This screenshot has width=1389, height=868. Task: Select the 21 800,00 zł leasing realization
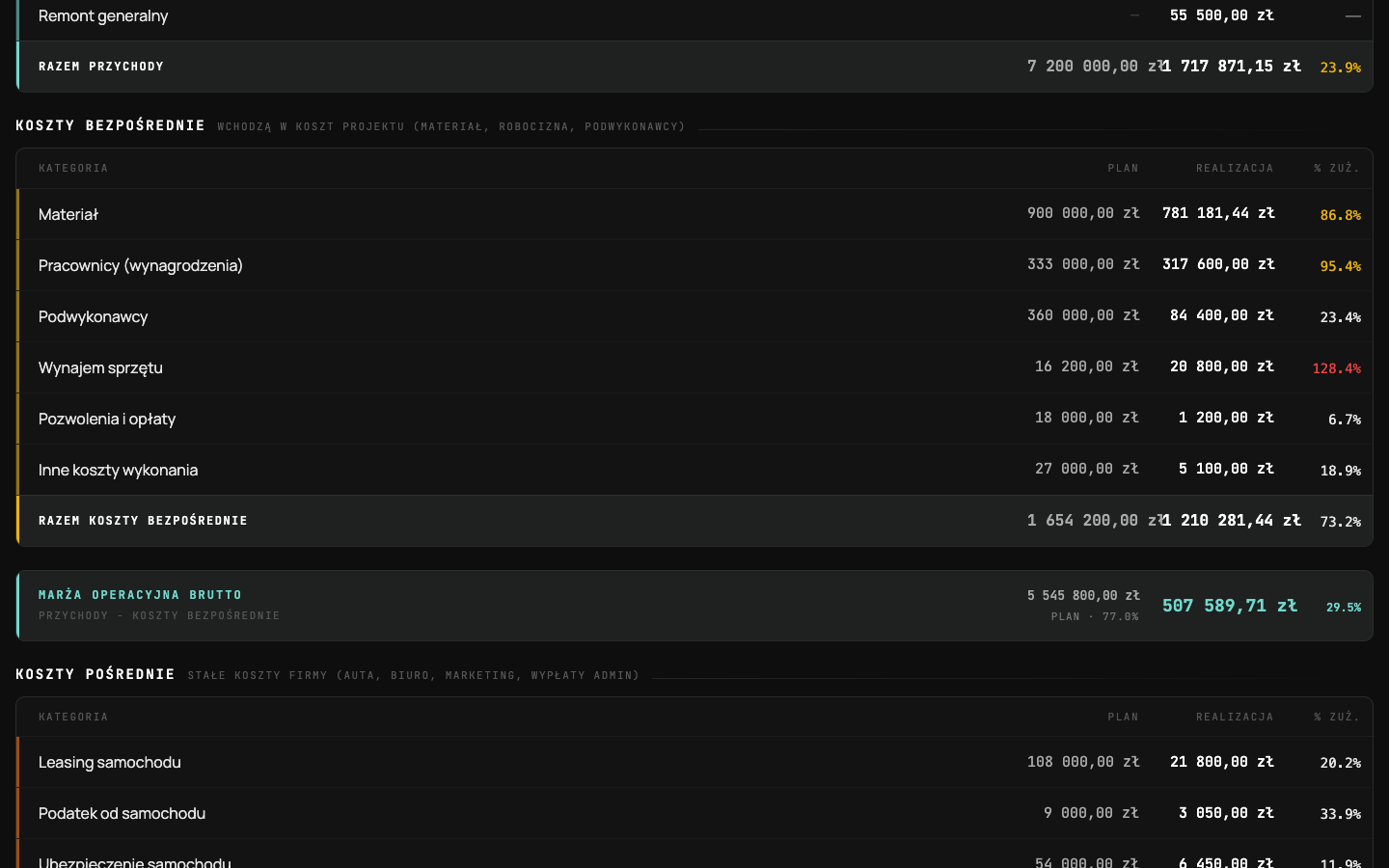point(1222,762)
